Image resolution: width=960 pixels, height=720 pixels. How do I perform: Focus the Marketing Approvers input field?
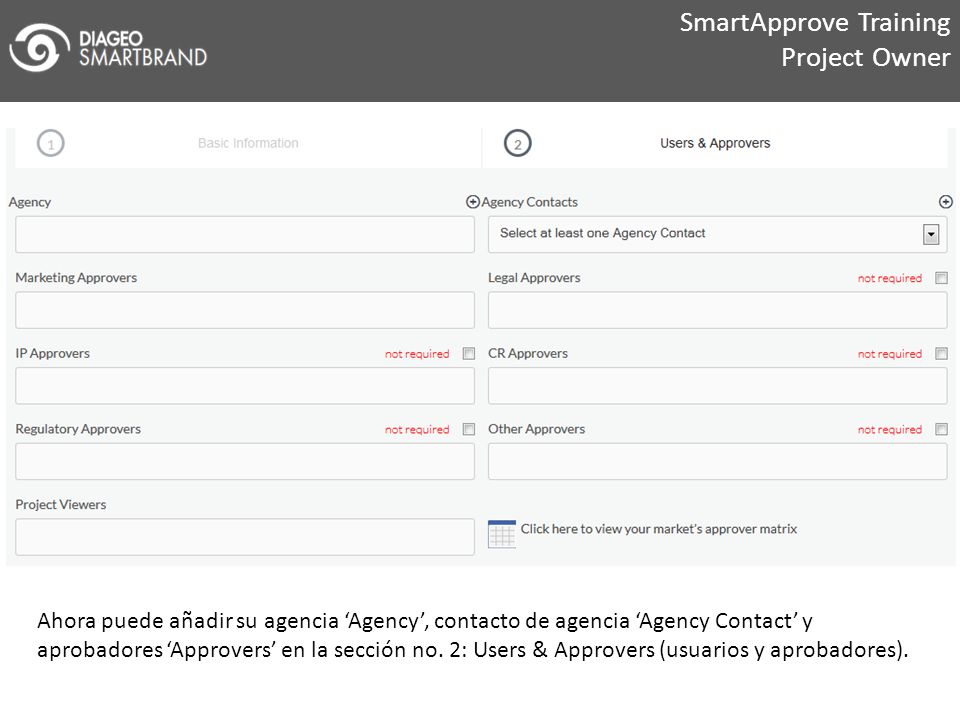[x=245, y=310]
